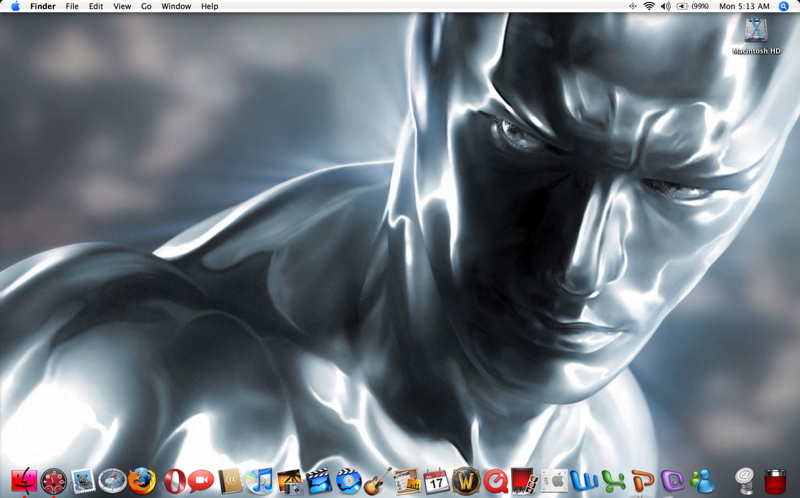Click the sync status icon left of Wi-Fi
Image resolution: width=800 pixels, height=498 pixels.
click(633, 6)
